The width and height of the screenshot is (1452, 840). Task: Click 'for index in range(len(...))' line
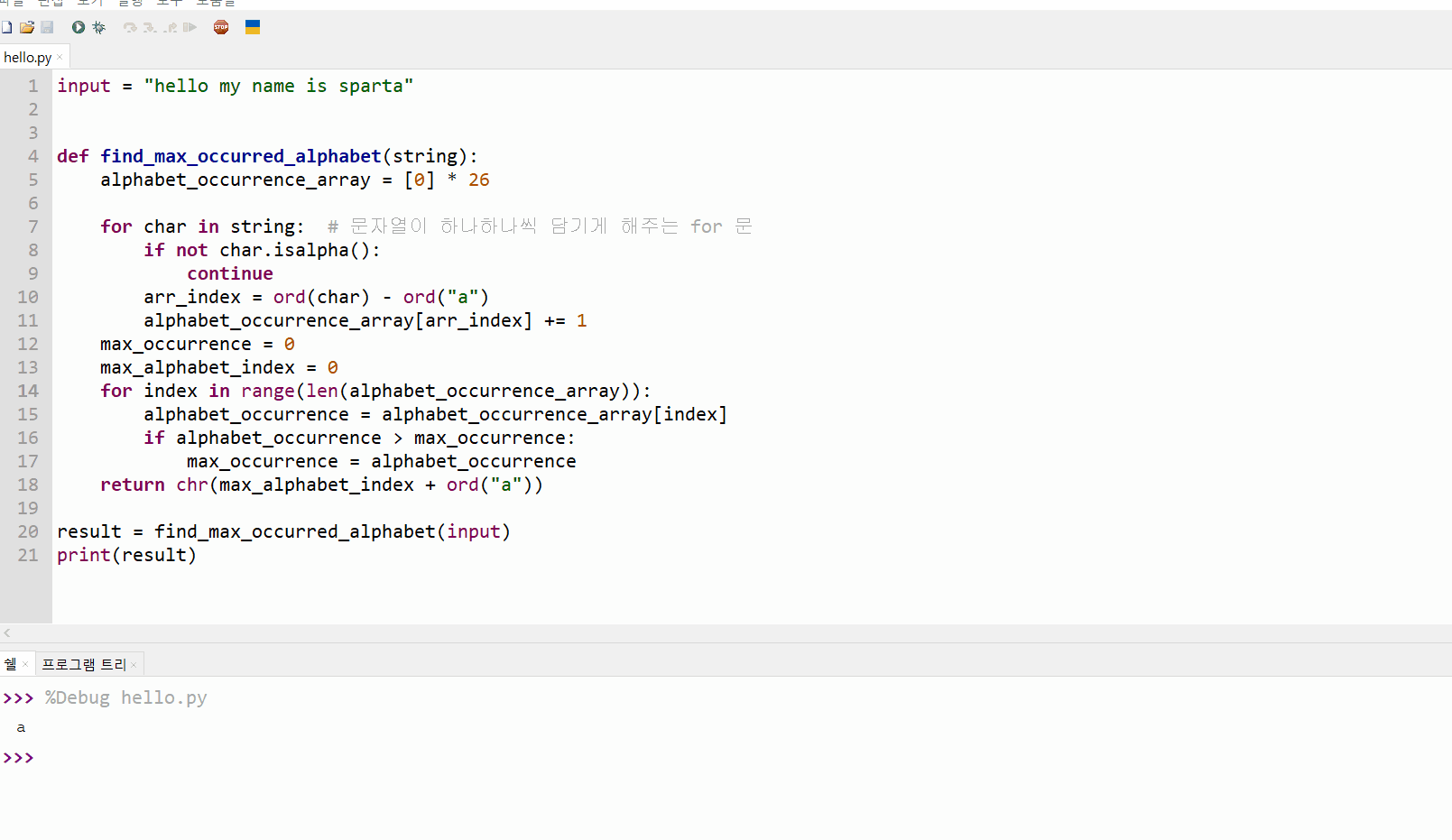[x=375, y=391]
